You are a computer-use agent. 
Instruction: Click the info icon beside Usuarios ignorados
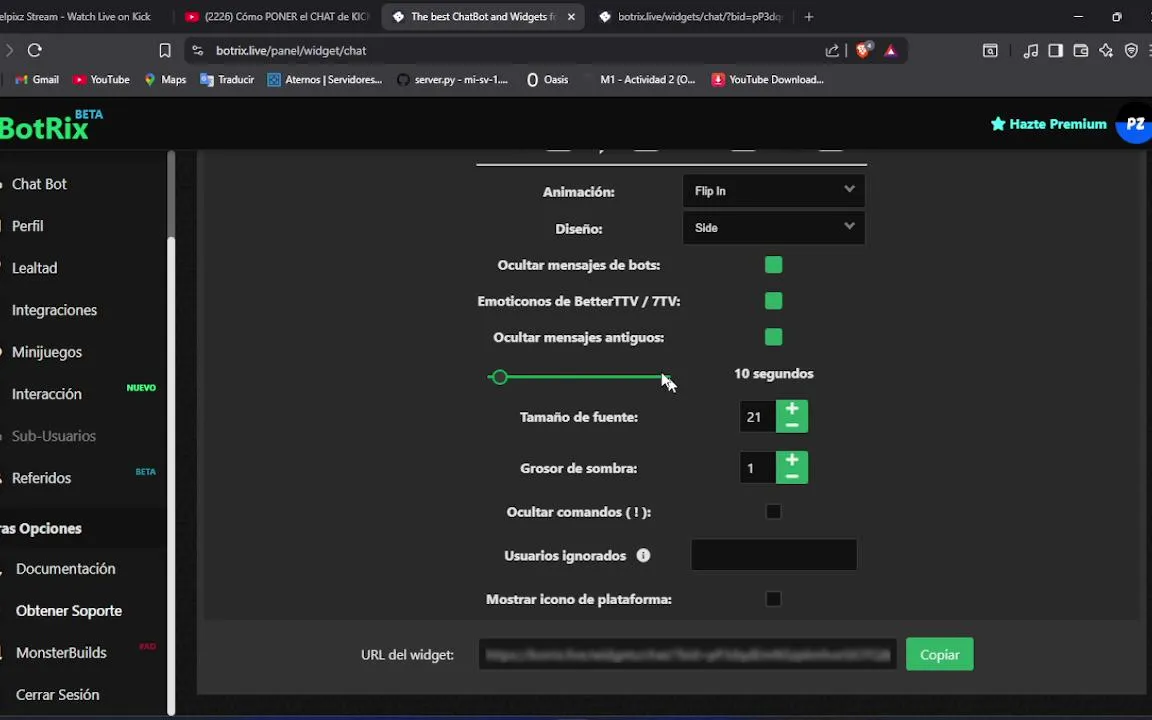[643, 555]
